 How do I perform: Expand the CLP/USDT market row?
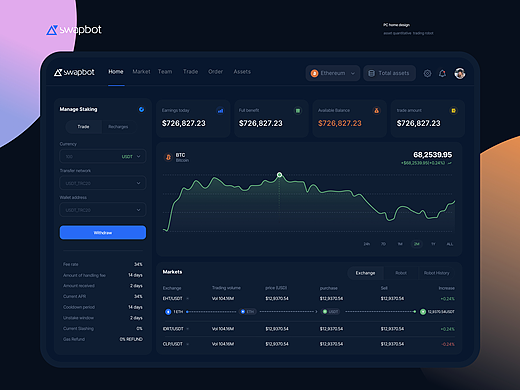click(x=188, y=344)
